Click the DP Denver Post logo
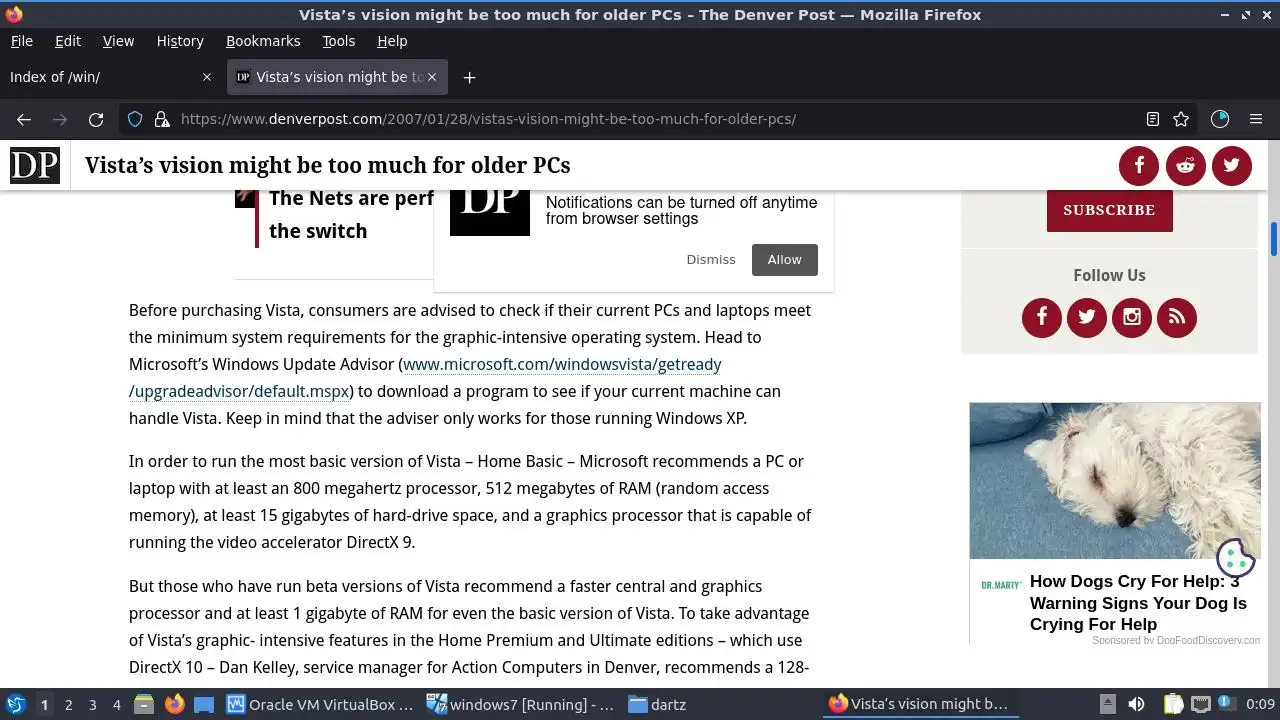1280x720 pixels. point(35,165)
